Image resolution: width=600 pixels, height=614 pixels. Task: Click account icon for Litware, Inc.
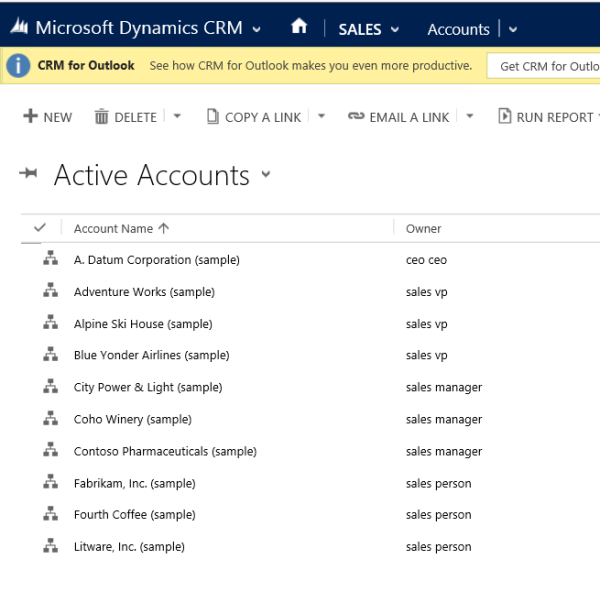coord(51,546)
